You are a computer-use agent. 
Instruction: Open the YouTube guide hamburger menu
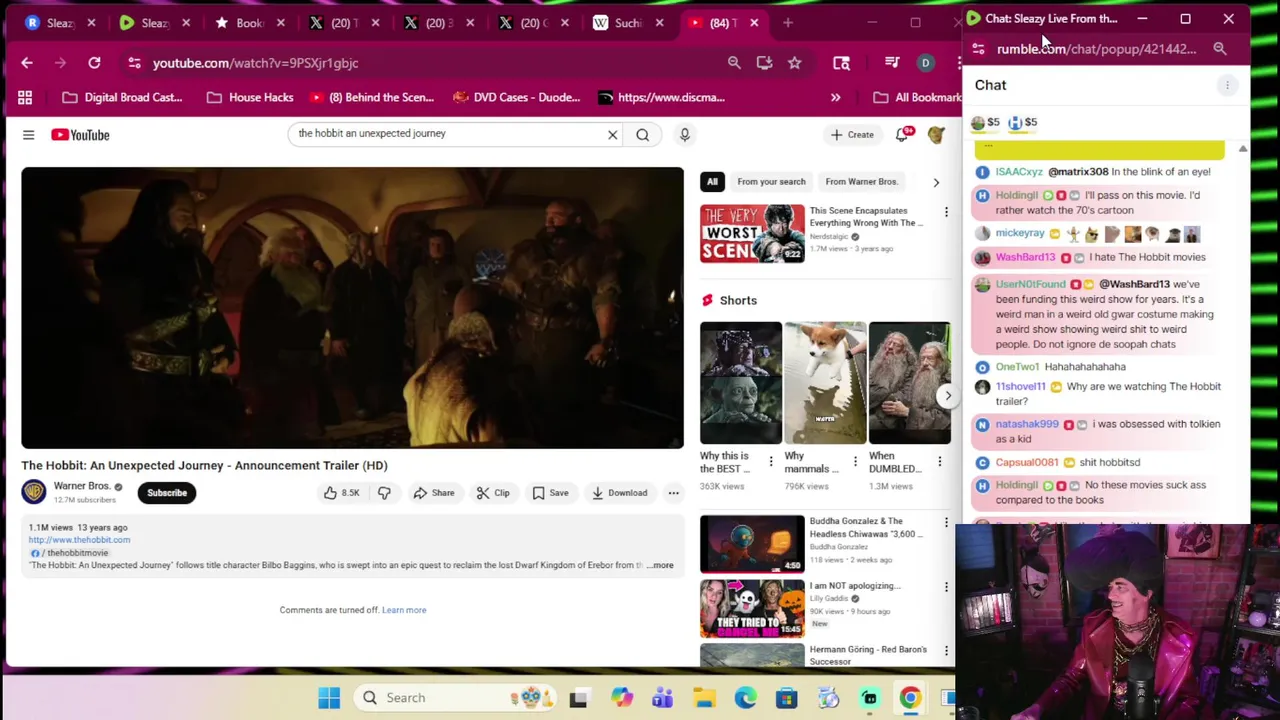(28, 135)
